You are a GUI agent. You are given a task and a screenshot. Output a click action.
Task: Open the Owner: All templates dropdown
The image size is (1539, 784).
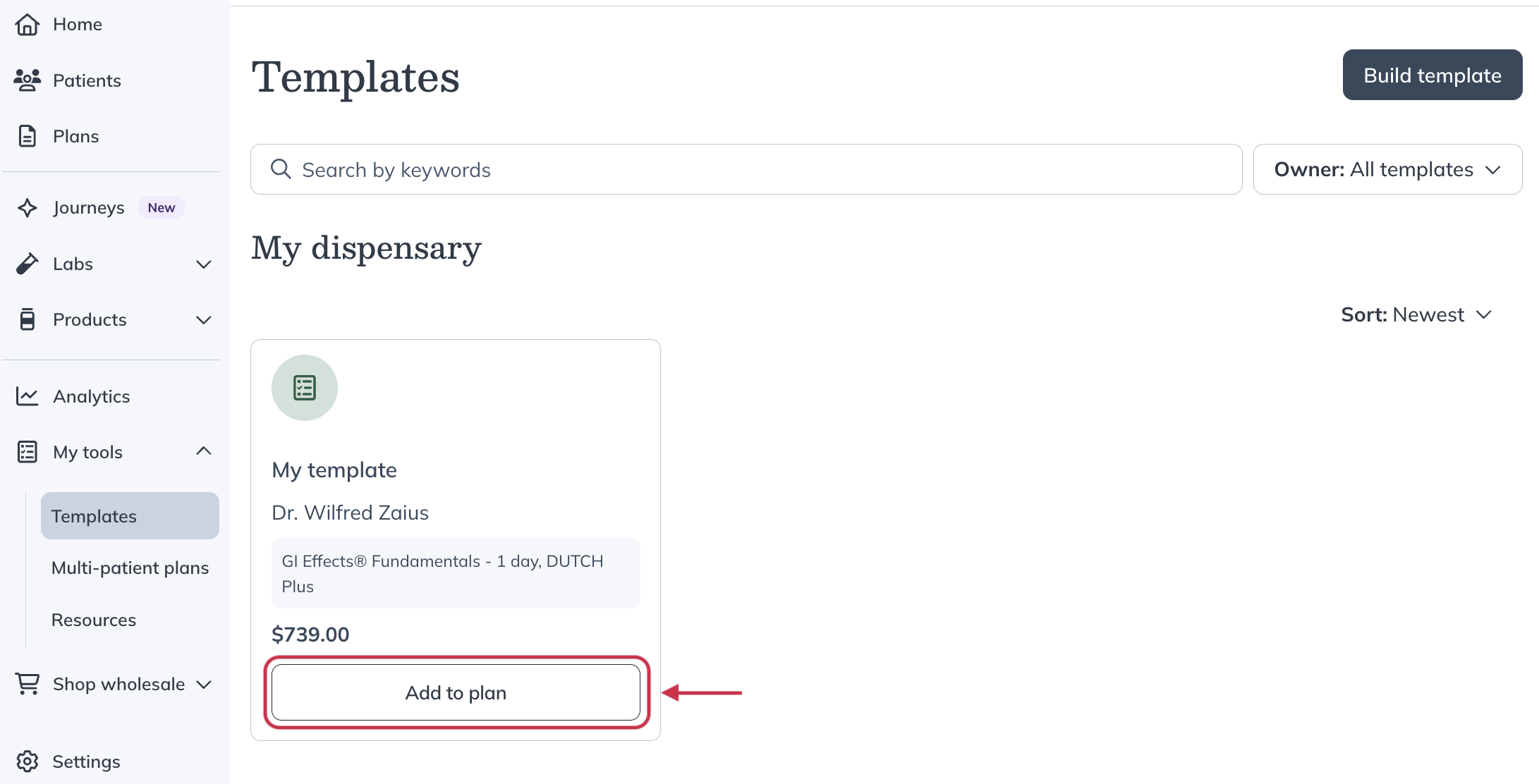coord(1387,169)
